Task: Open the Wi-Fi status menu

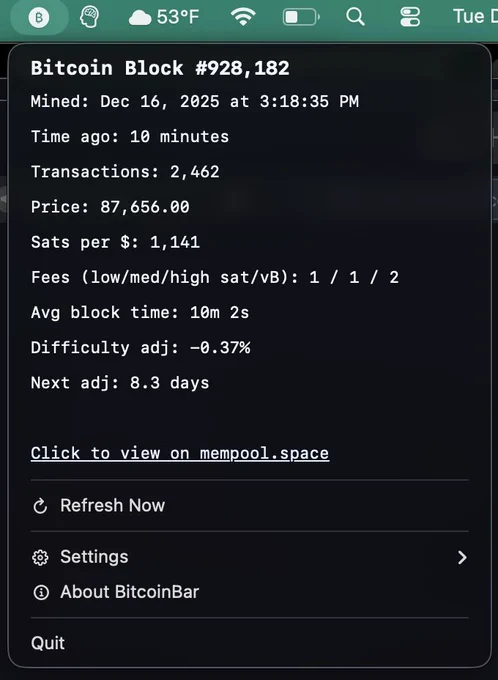Action: pos(243,17)
